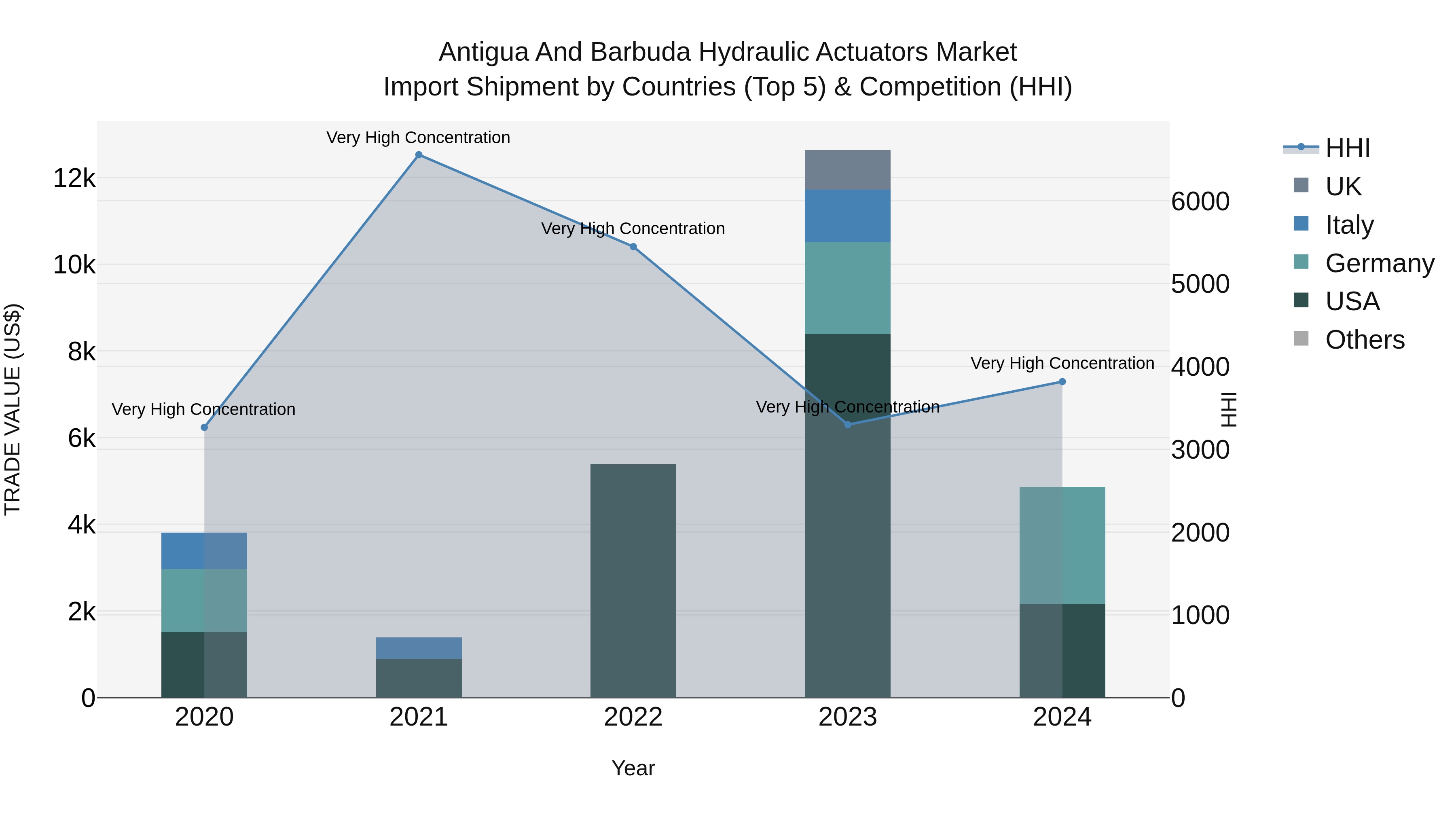The height and width of the screenshot is (819, 1456).
Task: Select the 2024 HHI data point
Action: point(1062,382)
